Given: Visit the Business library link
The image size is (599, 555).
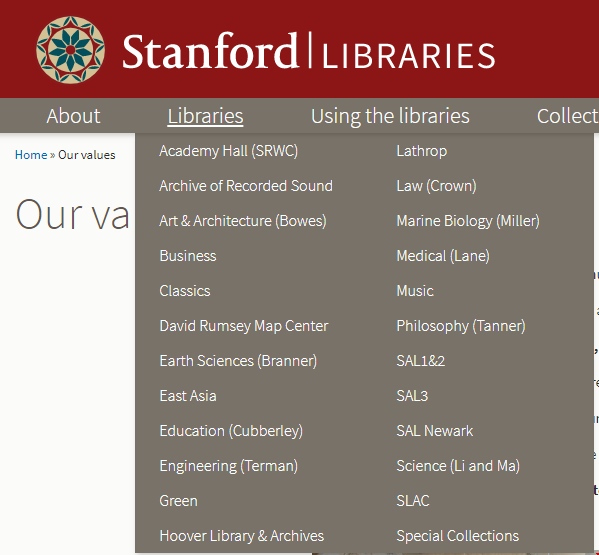Looking at the screenshot, I should click(x=188, y=256).
